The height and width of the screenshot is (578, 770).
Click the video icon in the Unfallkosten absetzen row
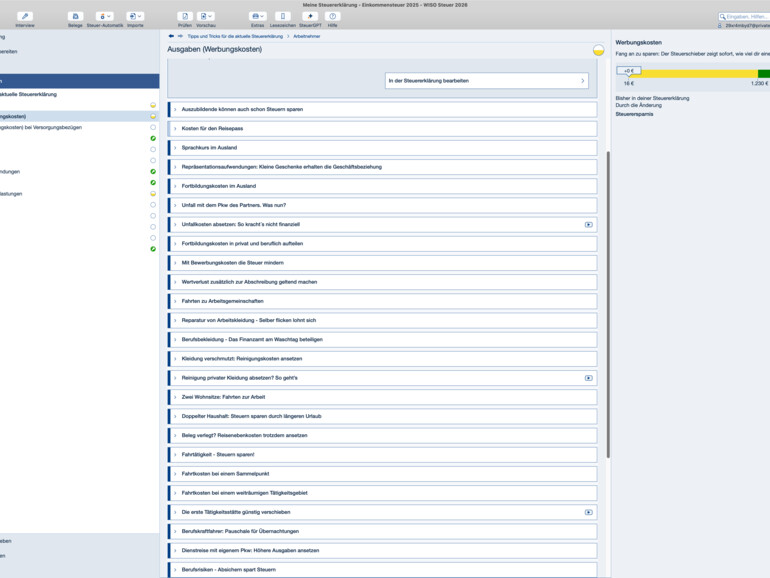[588, 224]
